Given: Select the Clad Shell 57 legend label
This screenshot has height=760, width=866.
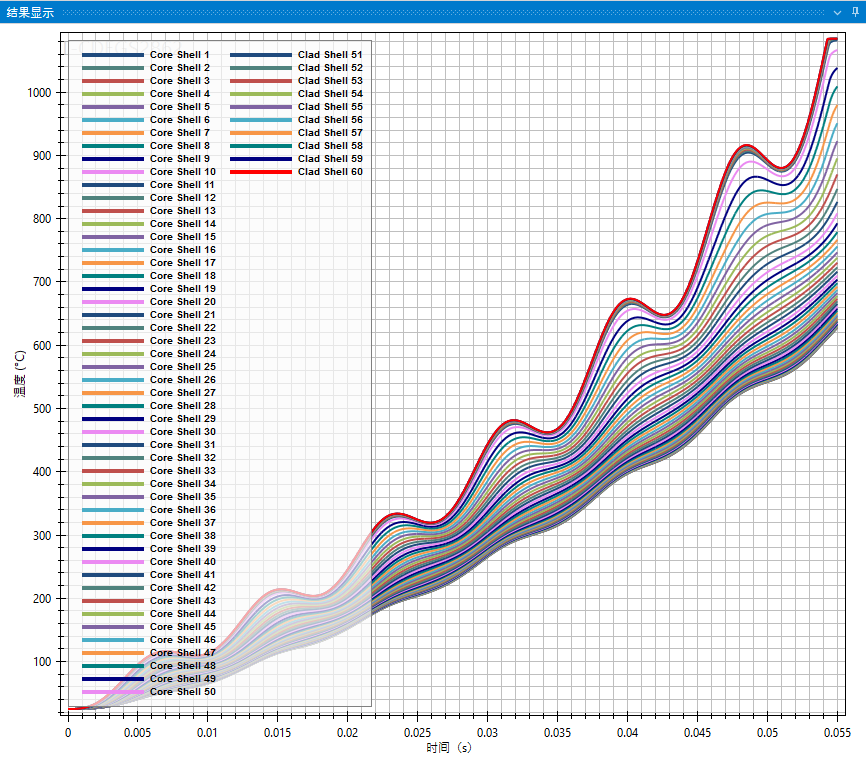Looking at the screenshot, I should (x=330, y=133).
